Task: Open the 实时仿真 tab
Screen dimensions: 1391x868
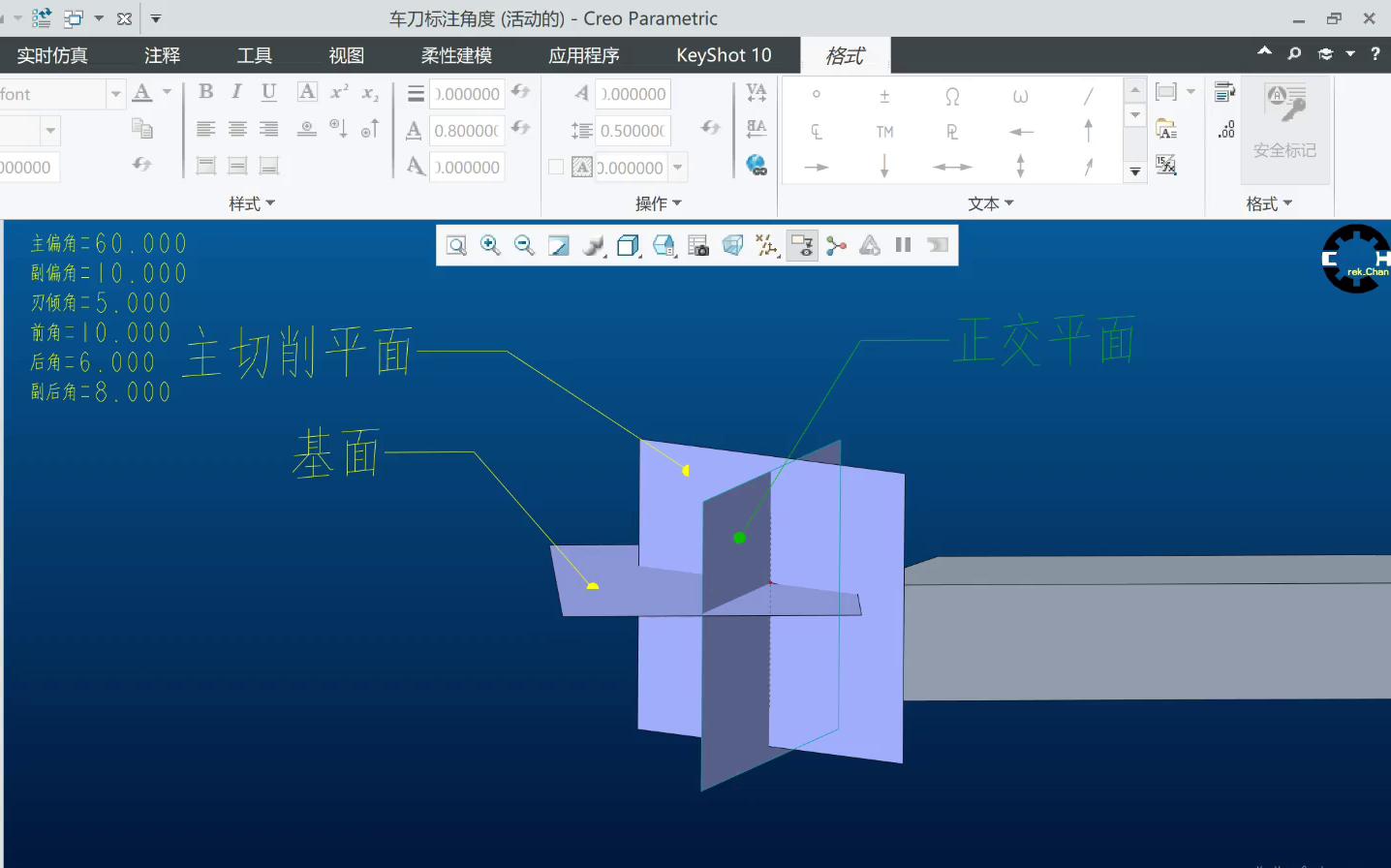Action: point(52,55)
